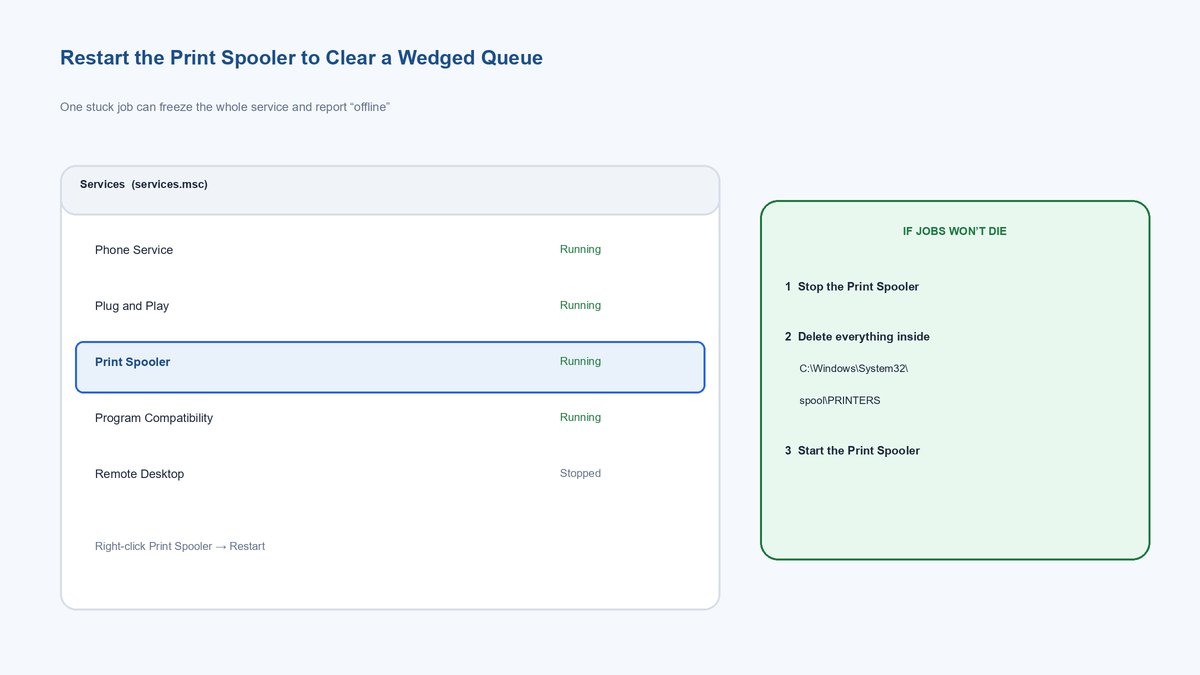Click the subtitle about one stuck job
The width and height of the screenshot is (1200, 675).
point(225,106)
